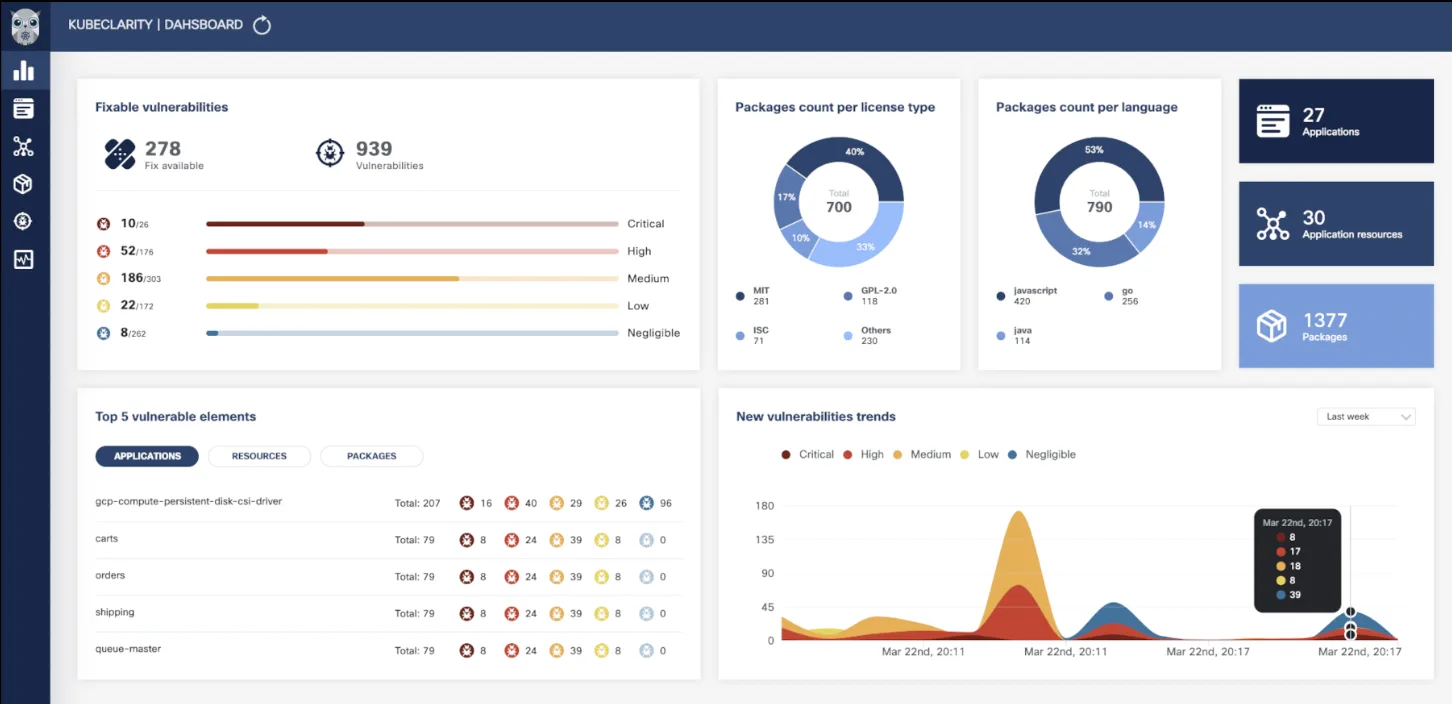Click negligible icon showing 96 in gcp row
Image resolution: width=1452 pixels, height=704 pixels.
tap(647, 503)
